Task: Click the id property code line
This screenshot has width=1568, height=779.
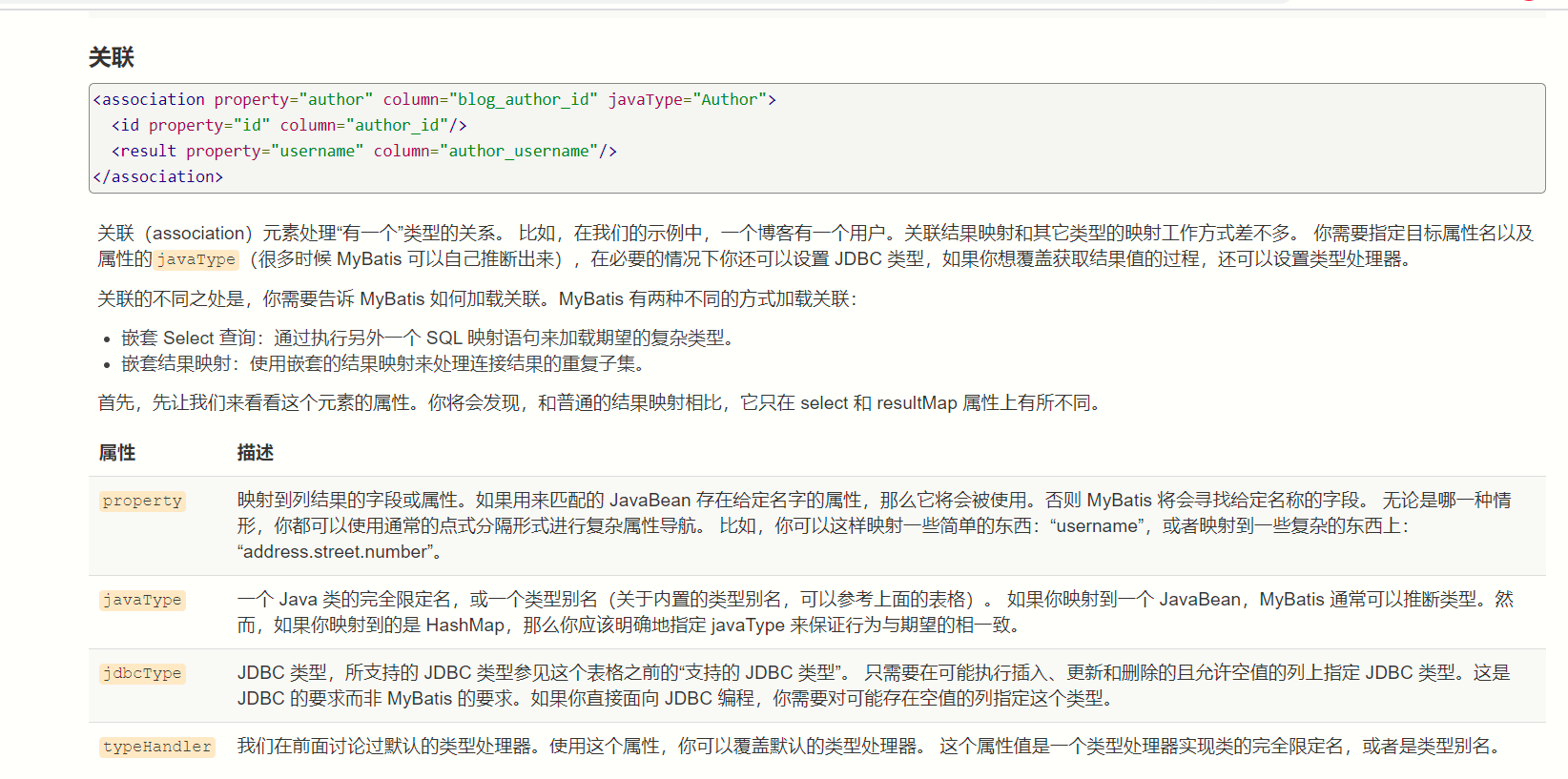Action: 289,125
